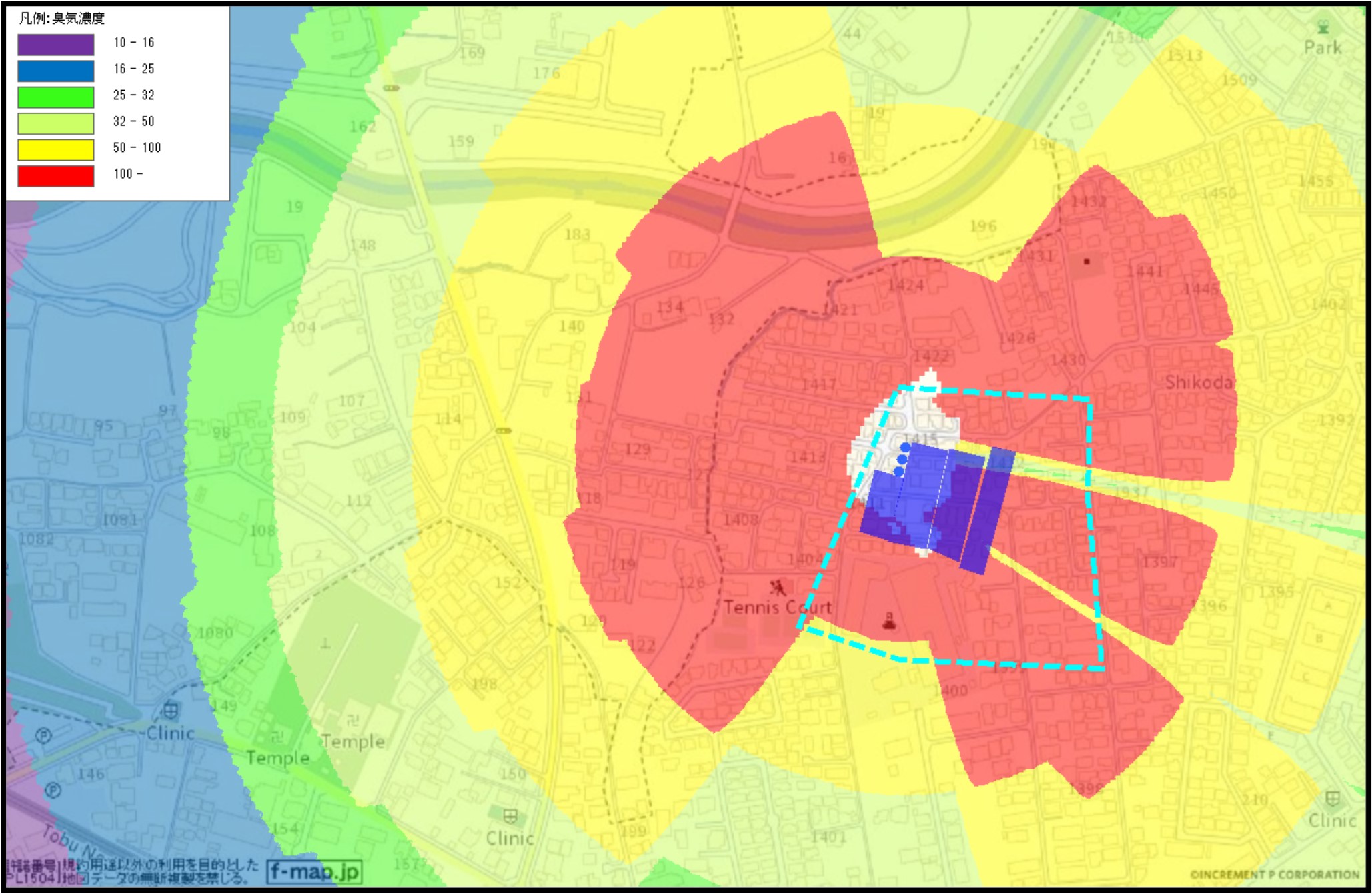
Task: Click the blue 16 - 25 legend swatch
Action: click(56, 71)
